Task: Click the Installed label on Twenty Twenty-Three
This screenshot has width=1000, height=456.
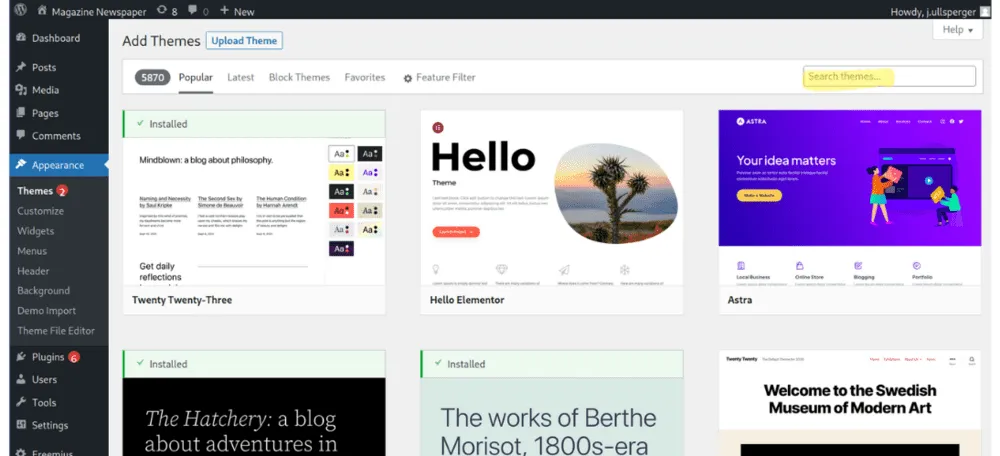Action: [168, 124]
